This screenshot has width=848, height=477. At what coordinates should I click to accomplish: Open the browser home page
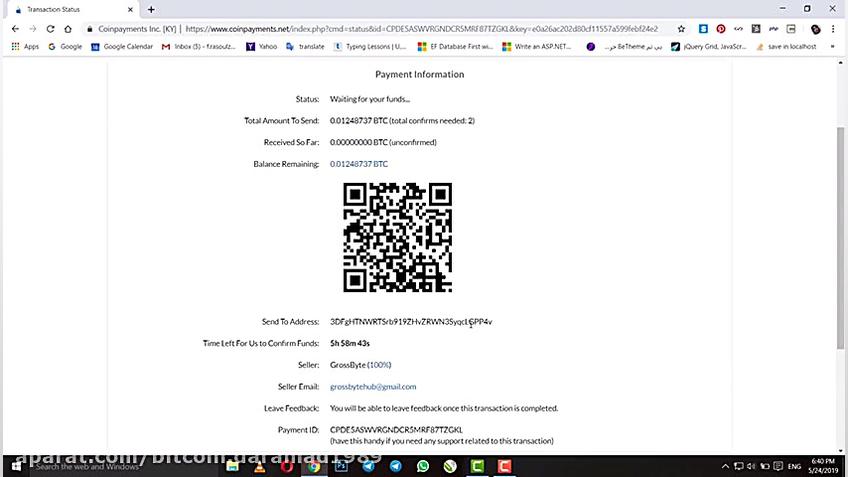(68, 29)
